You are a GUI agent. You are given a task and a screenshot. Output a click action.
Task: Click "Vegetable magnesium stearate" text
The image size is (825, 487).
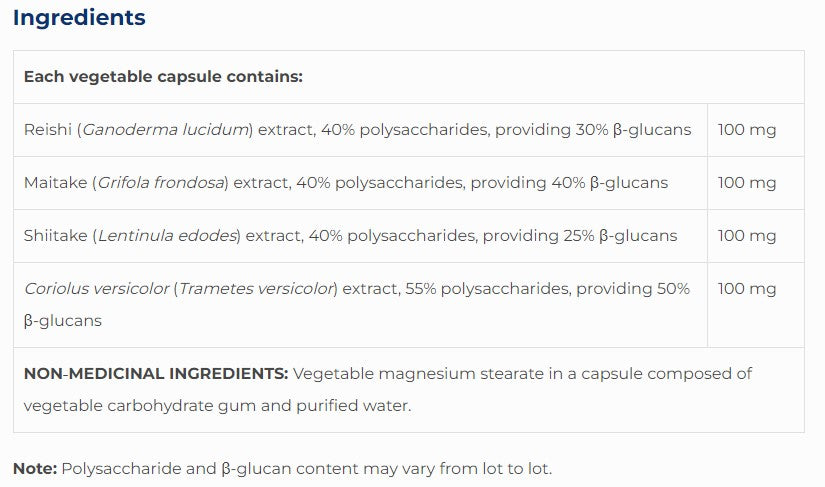[400, 374]
